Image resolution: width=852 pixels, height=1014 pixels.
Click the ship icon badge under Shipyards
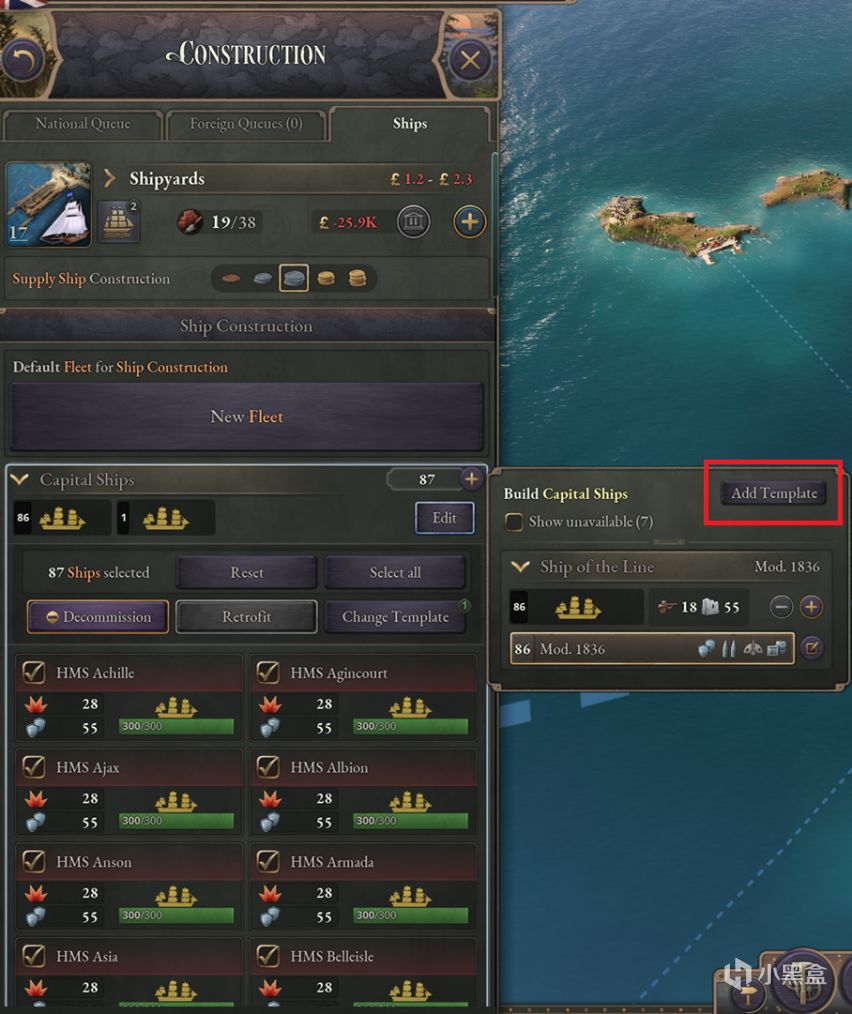pyautogui.click(x=118, y=222)
